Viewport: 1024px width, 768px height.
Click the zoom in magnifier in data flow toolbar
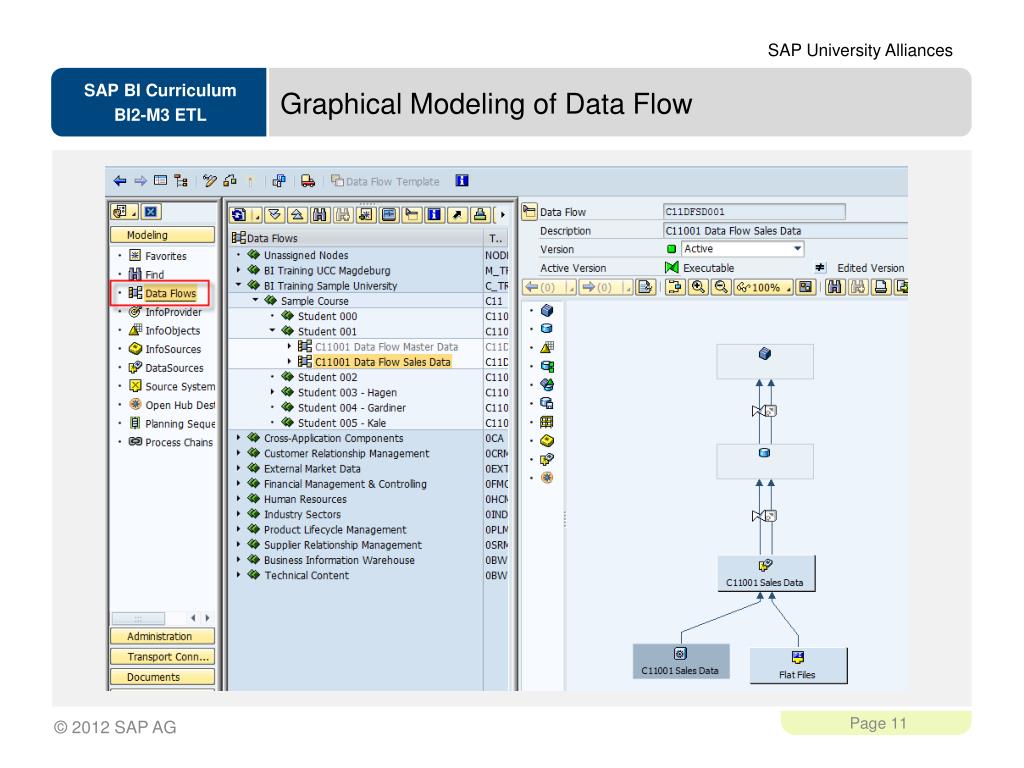click(698, 287)
